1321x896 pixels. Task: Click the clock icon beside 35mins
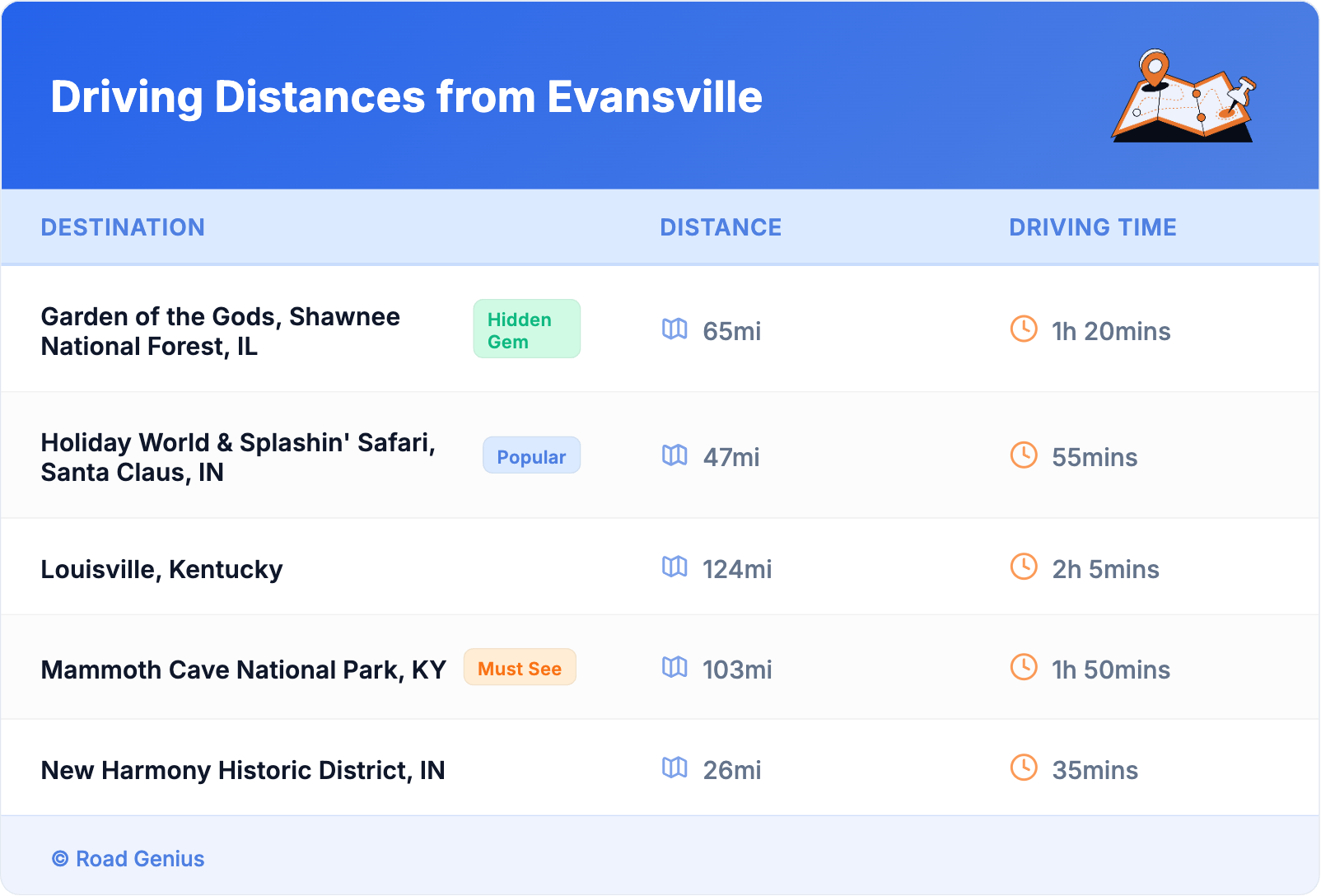pos(1024,768)
